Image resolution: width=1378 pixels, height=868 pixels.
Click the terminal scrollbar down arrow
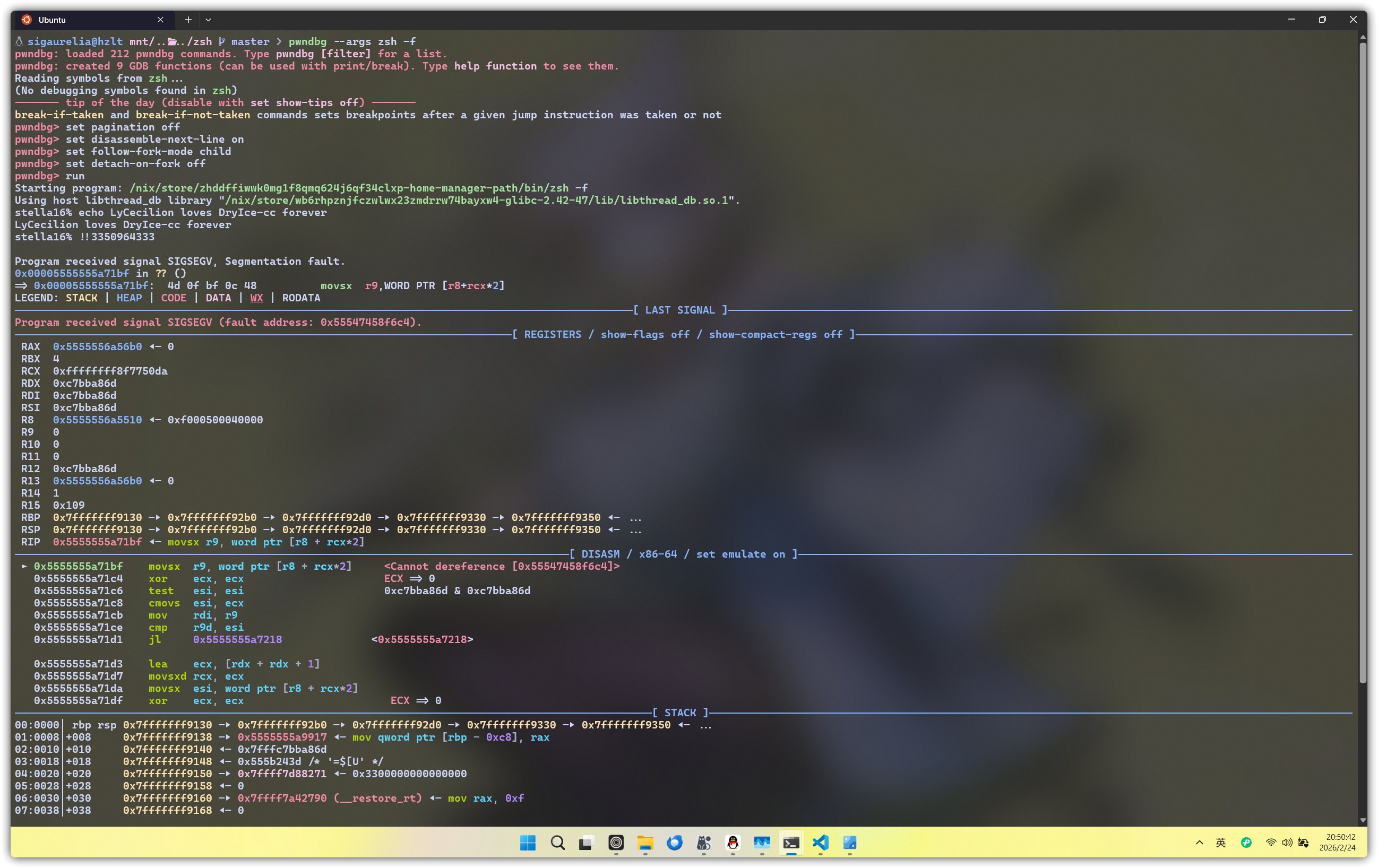(1363, 820)
